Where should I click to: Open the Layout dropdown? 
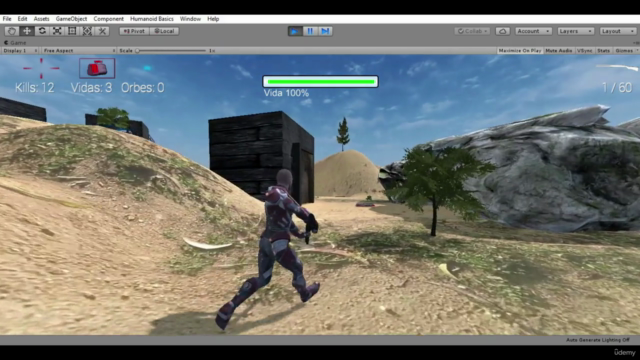[618, 31]
